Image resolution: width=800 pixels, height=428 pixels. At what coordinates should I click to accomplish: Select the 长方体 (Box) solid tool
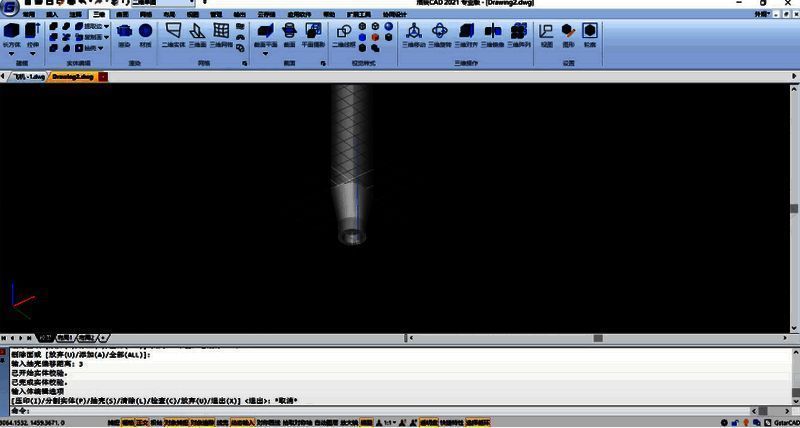click(11, 34)
